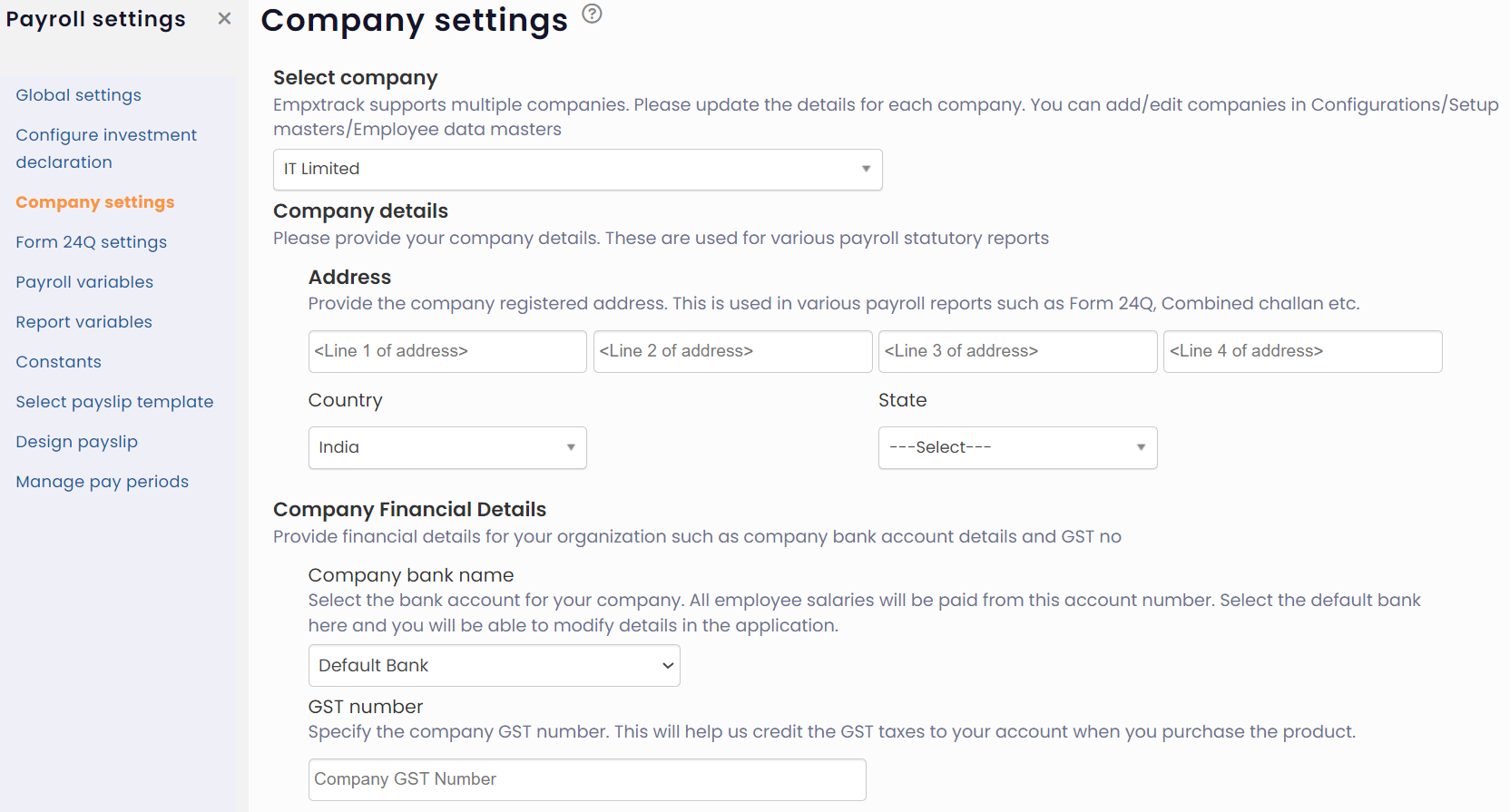Open the State selection dropdown
This screenshot has height=812, width=1510.
pyautogui.click(x=1016, y=447)
